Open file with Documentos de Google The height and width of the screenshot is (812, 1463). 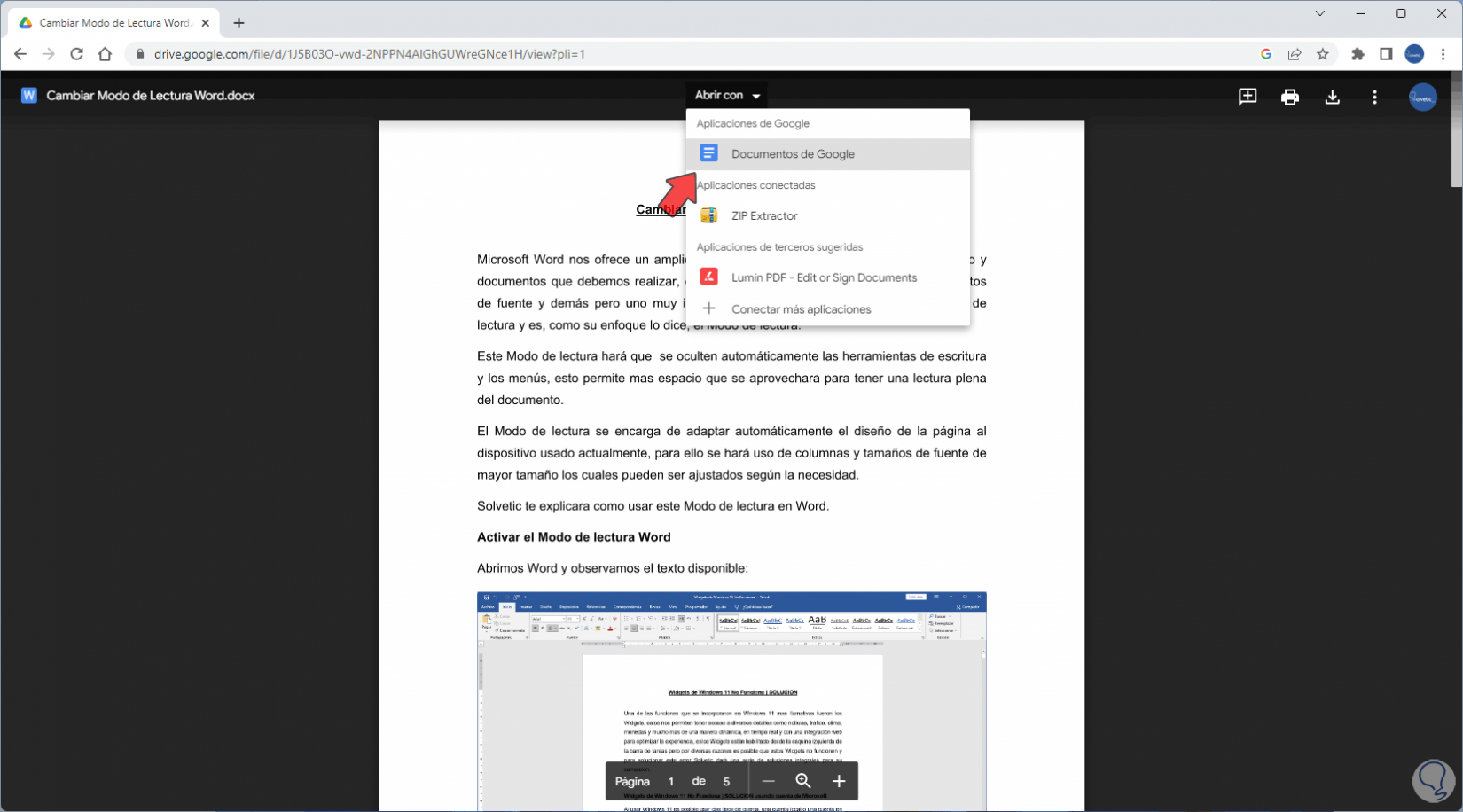(x=827, y=154)
